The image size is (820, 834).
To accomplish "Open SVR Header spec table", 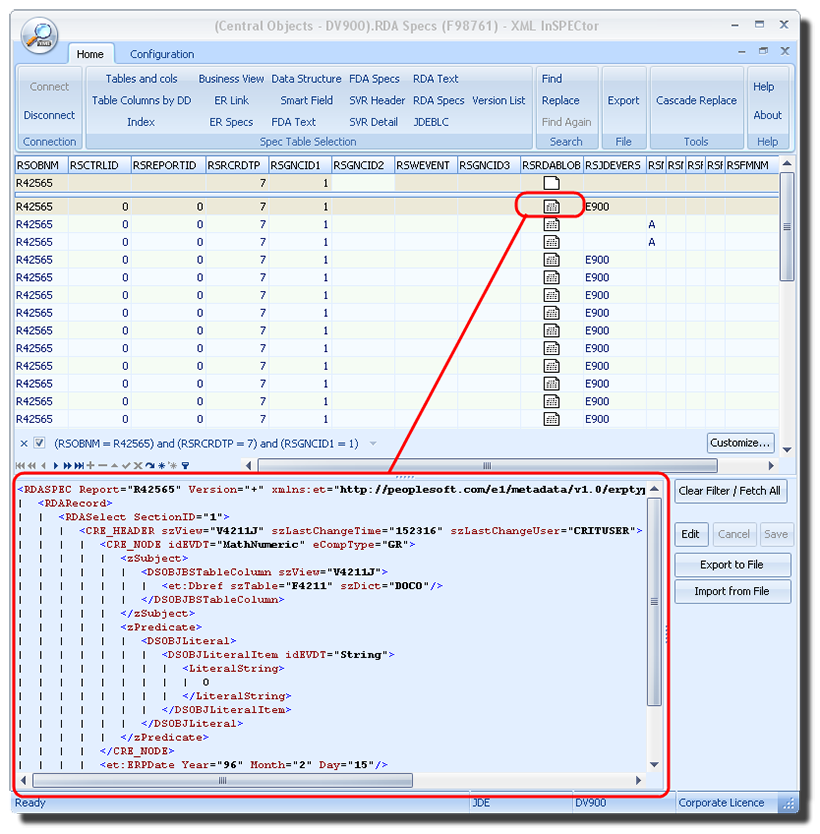I will pos(376,101).
